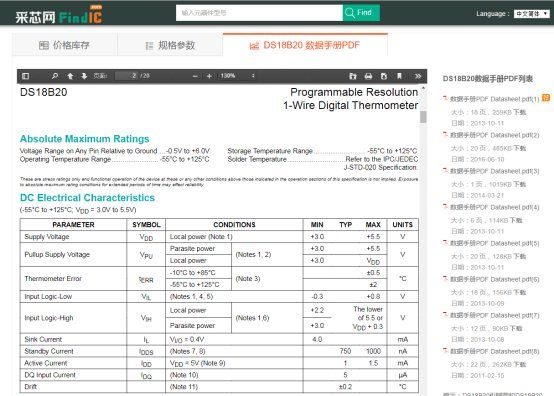Image resolution: width=554 pixels, height=396 pixels.
Task: Click the green Find search button
Action: pyautogui.click(x=361, y=13)
